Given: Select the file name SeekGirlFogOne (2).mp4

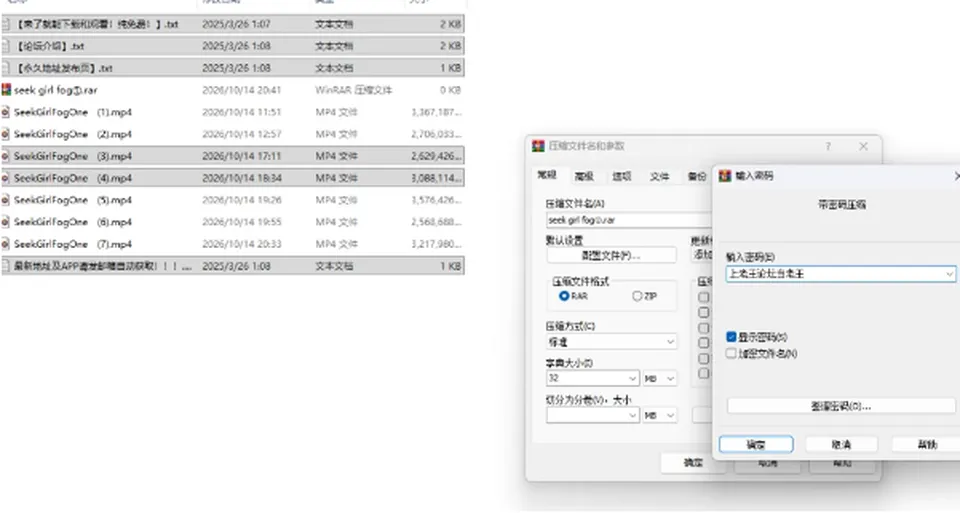Looking at the screenshot, I should [x=73, y=134].
